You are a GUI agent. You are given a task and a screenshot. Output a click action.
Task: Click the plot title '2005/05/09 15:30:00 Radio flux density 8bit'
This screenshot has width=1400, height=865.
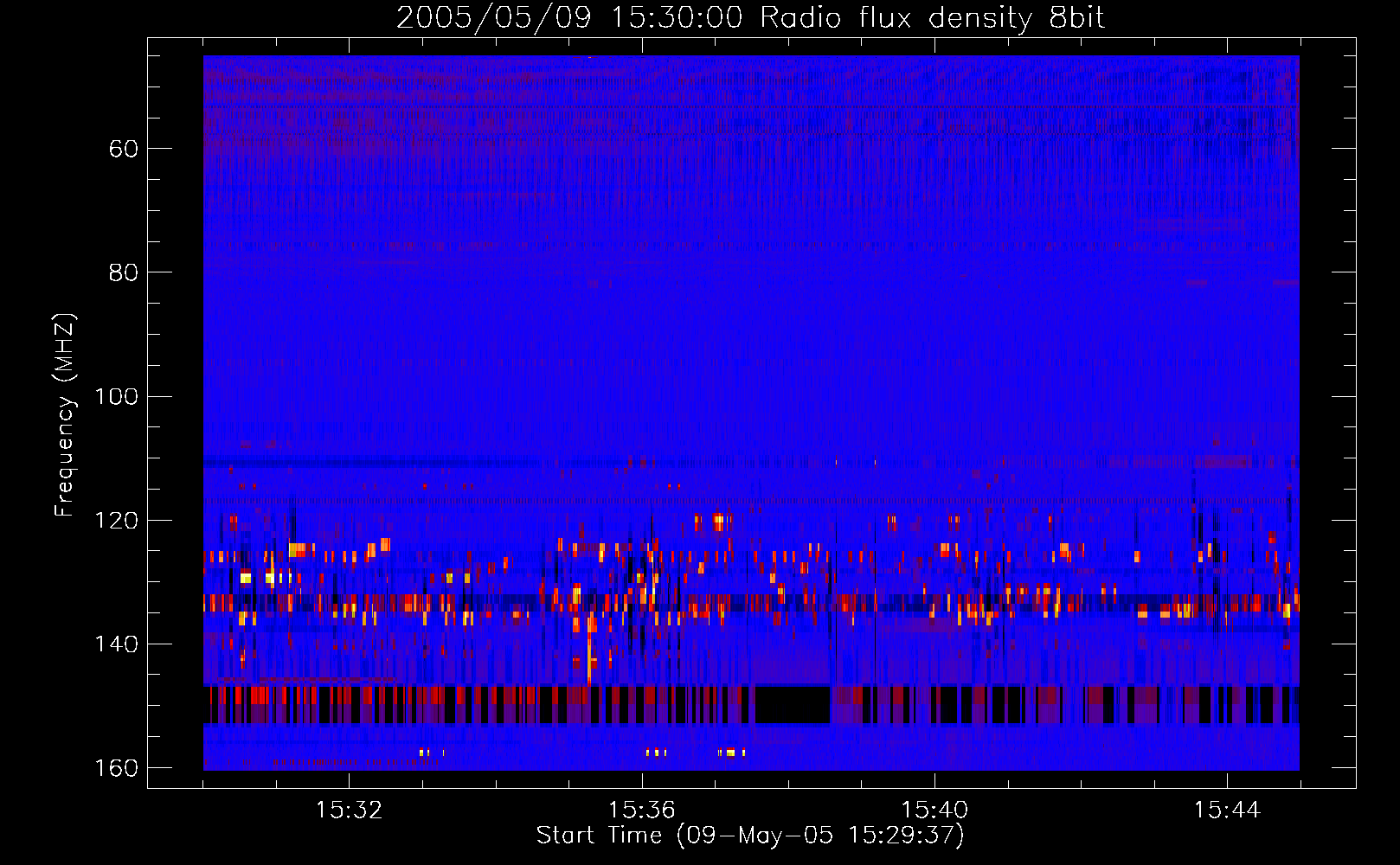[750, 18]
